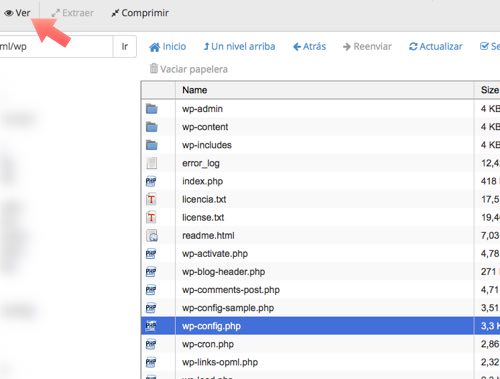The image size is (500, 379).
Task: Select the wp-cron.php file name
Action: 208,344
